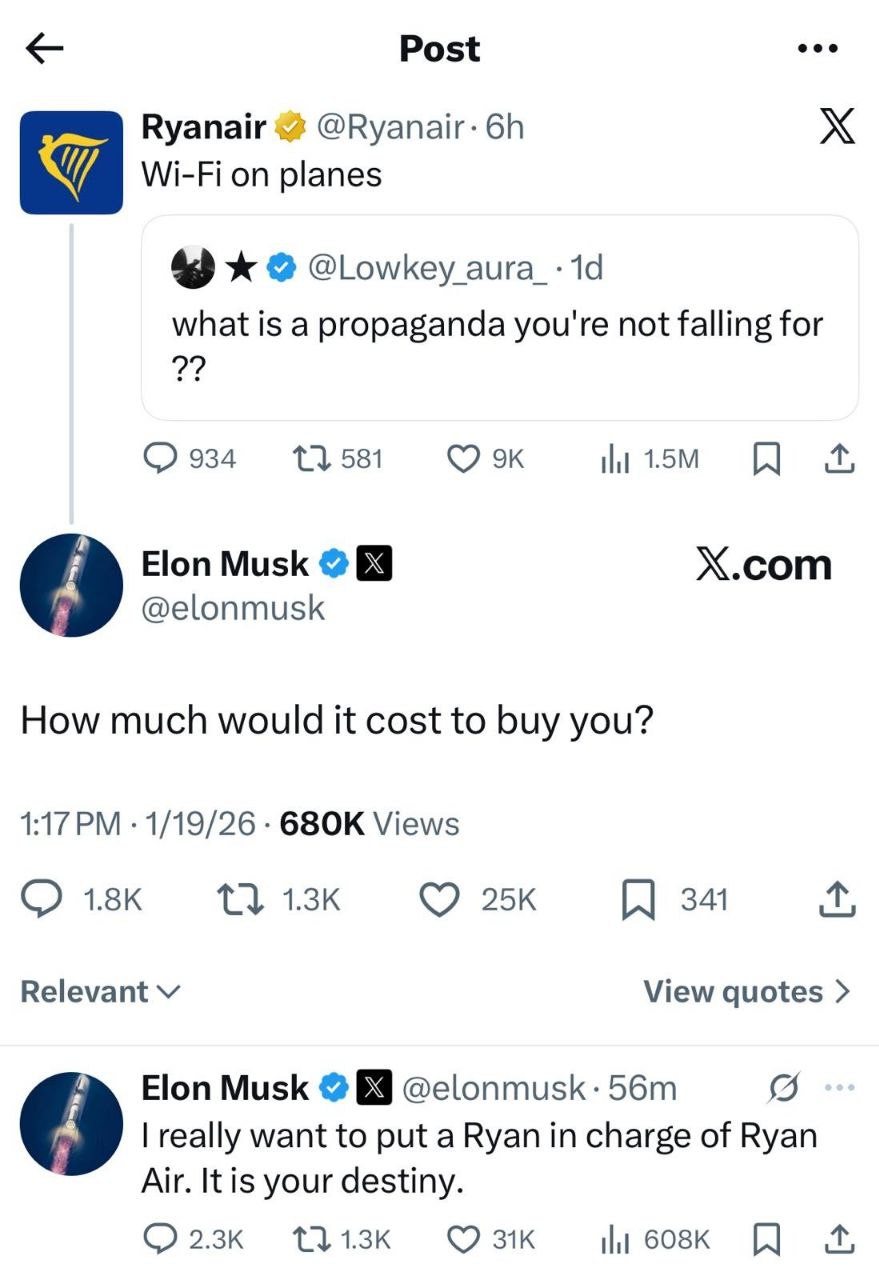The image size is (879, 1280).
Task: Share Ryanair's post via share icon
Action: [x=837, y=458]
